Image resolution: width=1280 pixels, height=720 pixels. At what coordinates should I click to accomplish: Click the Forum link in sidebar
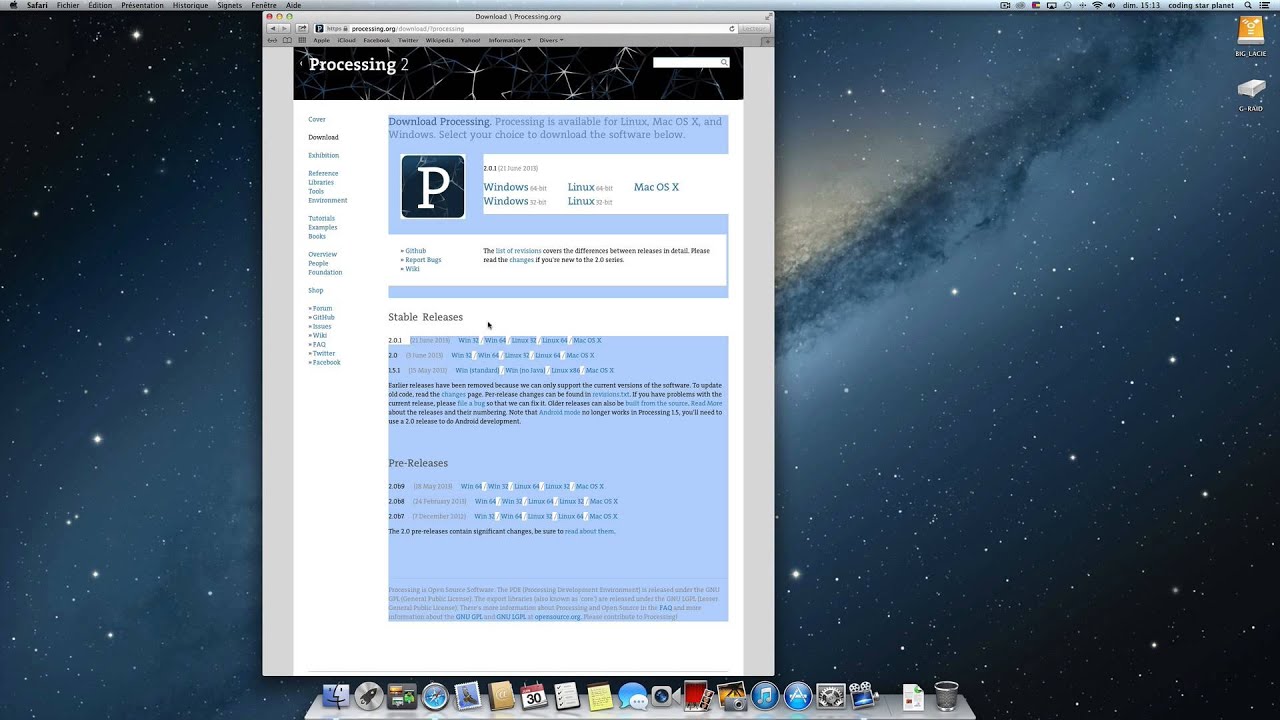point(322,308)
